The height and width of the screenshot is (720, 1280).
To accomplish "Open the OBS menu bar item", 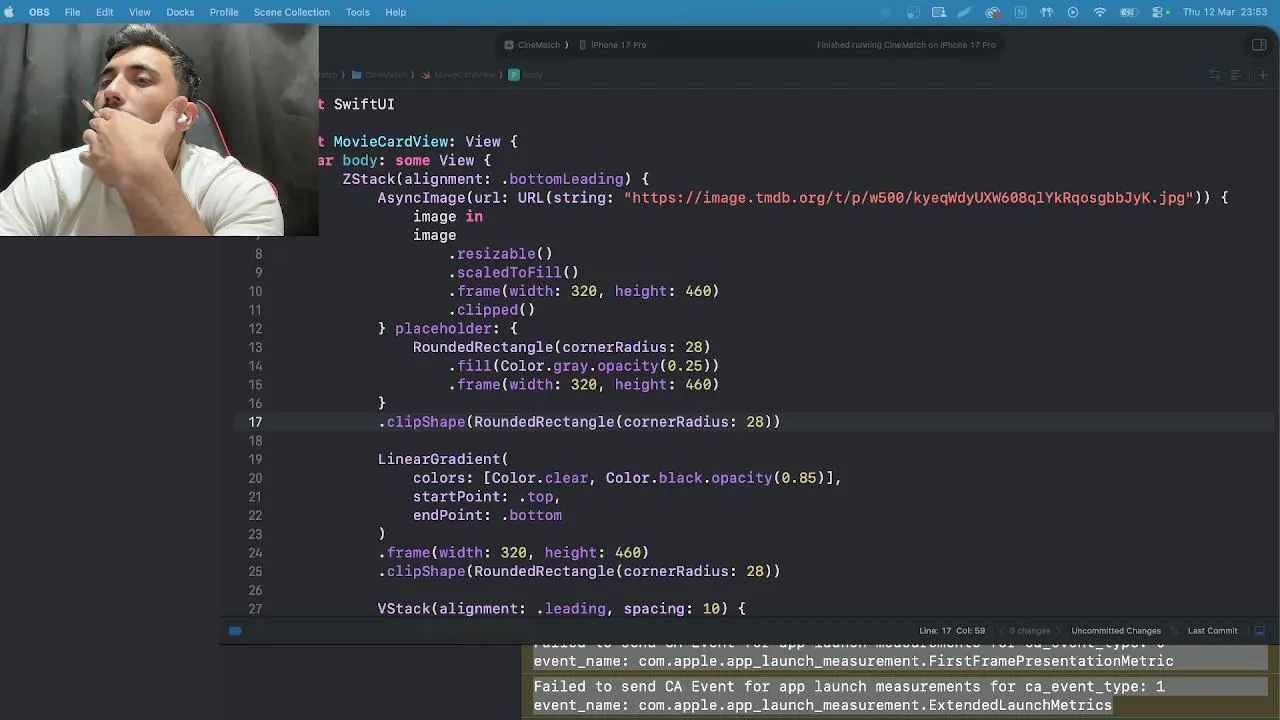I will pyautogui.click(x=39, y=12).
